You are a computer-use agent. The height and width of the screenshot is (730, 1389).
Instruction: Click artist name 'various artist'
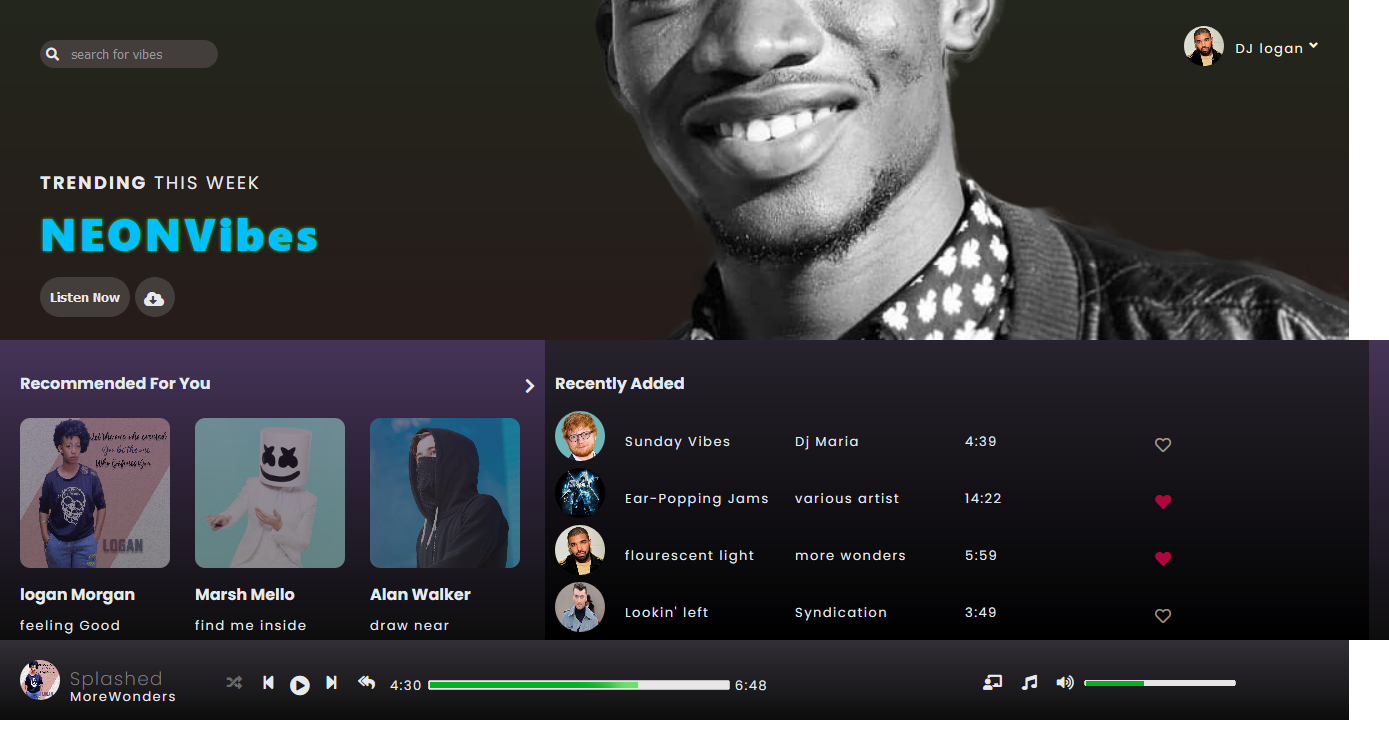coord(847,498)
